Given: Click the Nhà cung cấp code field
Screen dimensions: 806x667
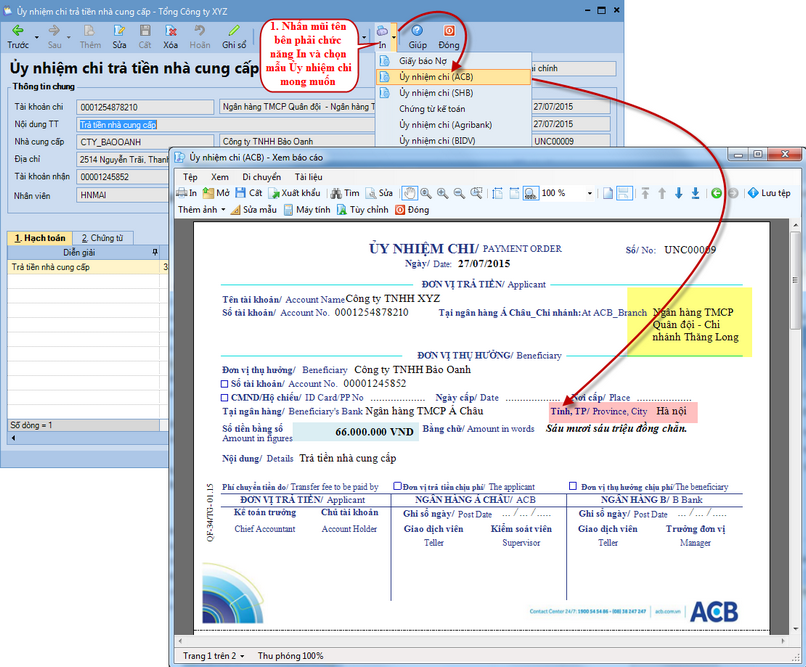Looking at the screenshot, I should click(x=145, y=142).
